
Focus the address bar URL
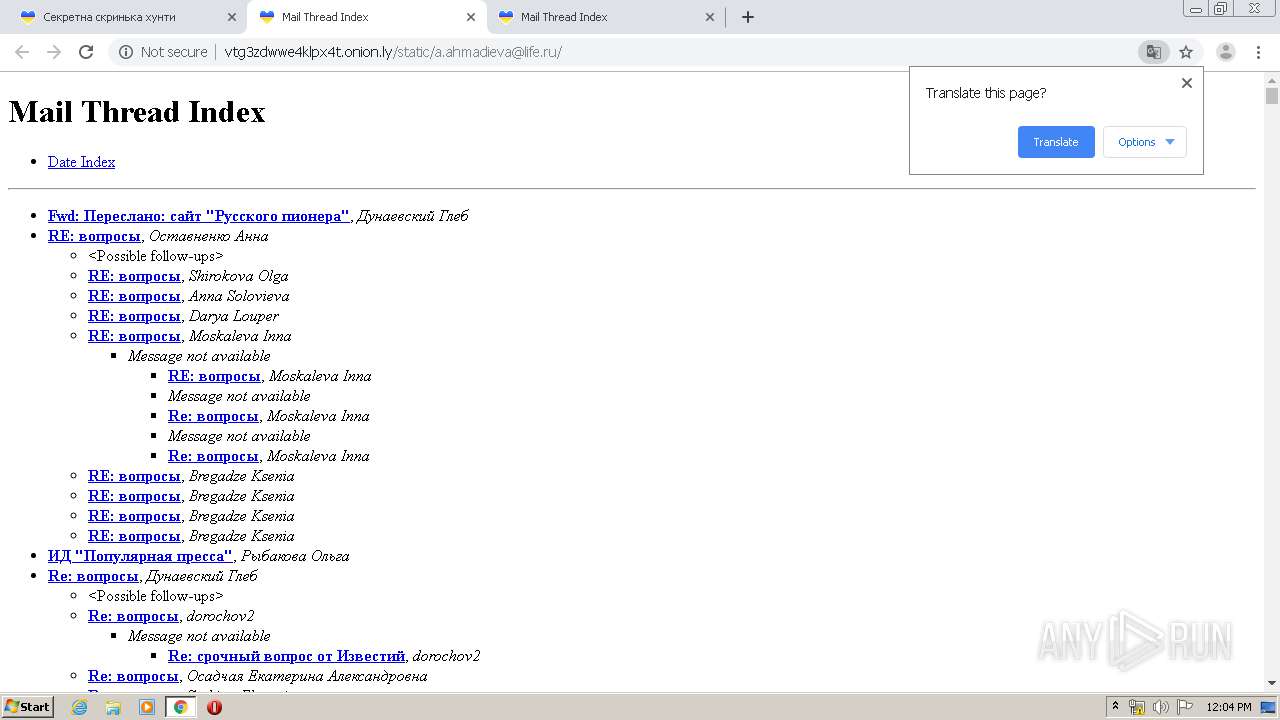point(393,52)
